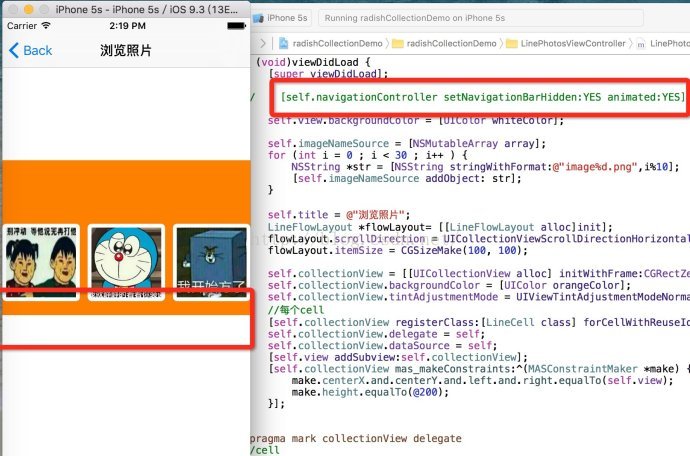Viewport: 690px width, 456px height.
Task: Click the folder icon before LinePhotosViewController
Action: point(512,43)
